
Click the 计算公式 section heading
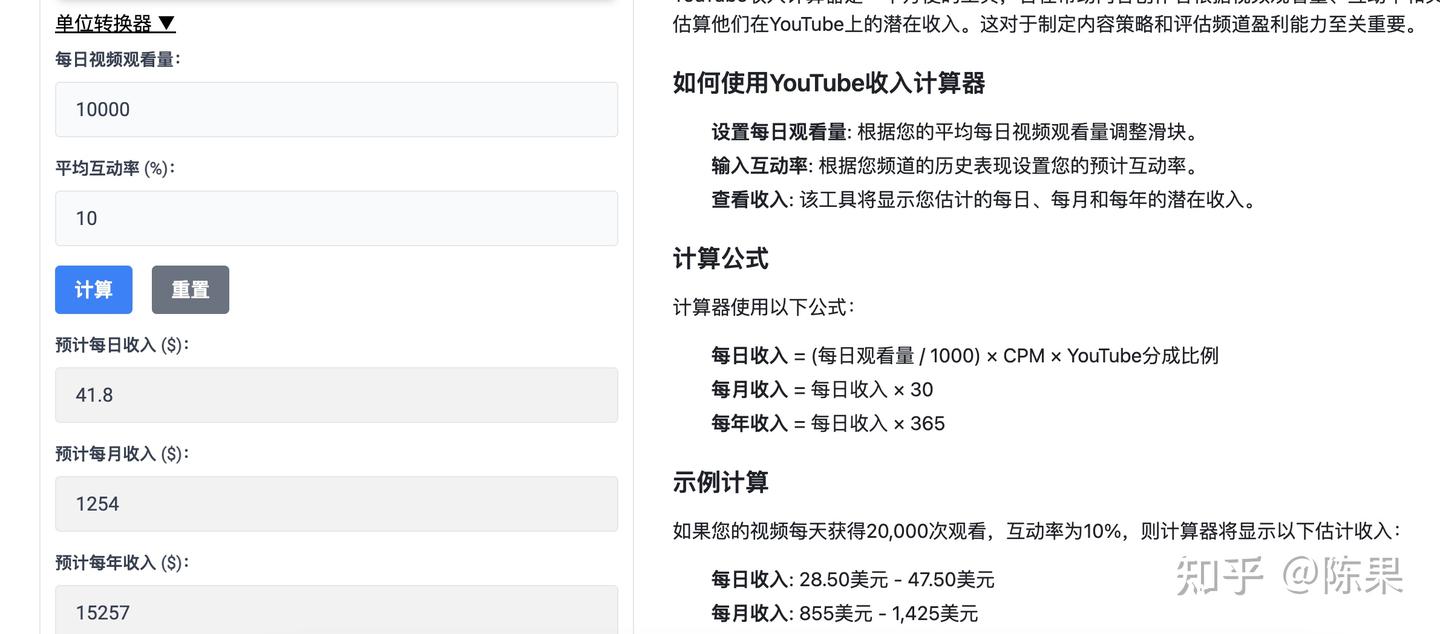click(x=719, y=259)
